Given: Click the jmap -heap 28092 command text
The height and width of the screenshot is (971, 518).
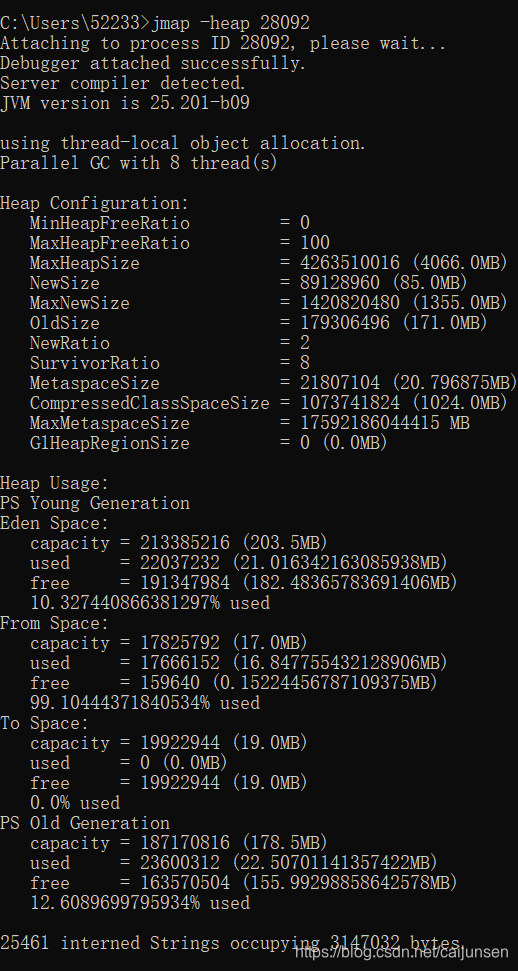Looking at the screenshot, I should point(230,24).
